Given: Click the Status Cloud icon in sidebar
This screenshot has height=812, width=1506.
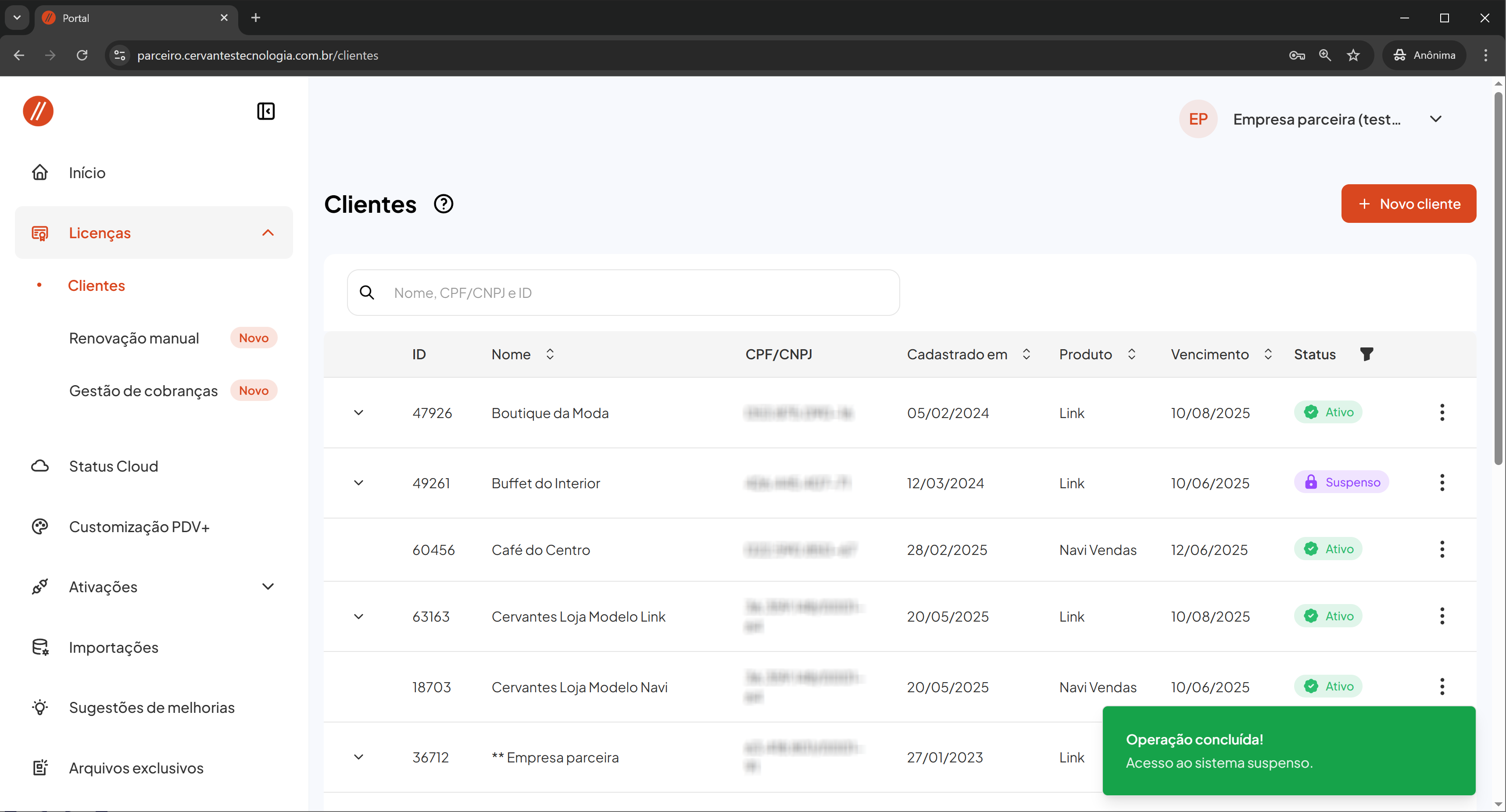Looking at the screenshot, I should pos(40,466).
